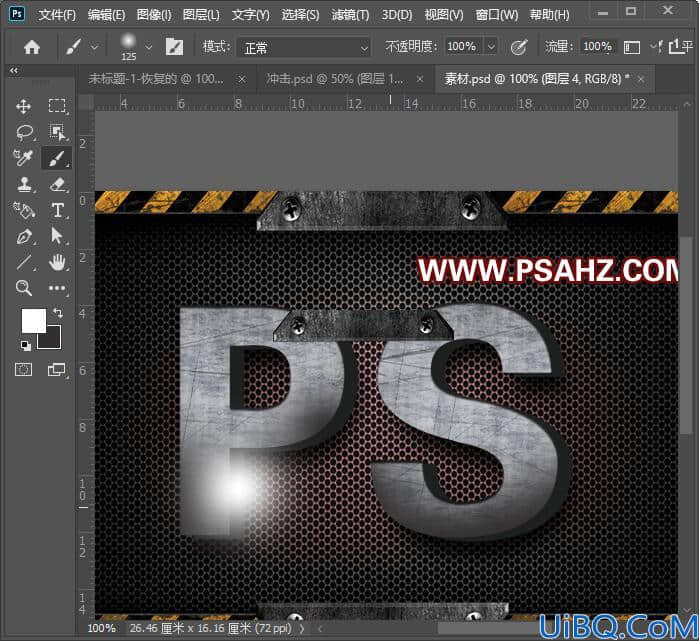Open the 窗口(W) menu

click(497, 15)
